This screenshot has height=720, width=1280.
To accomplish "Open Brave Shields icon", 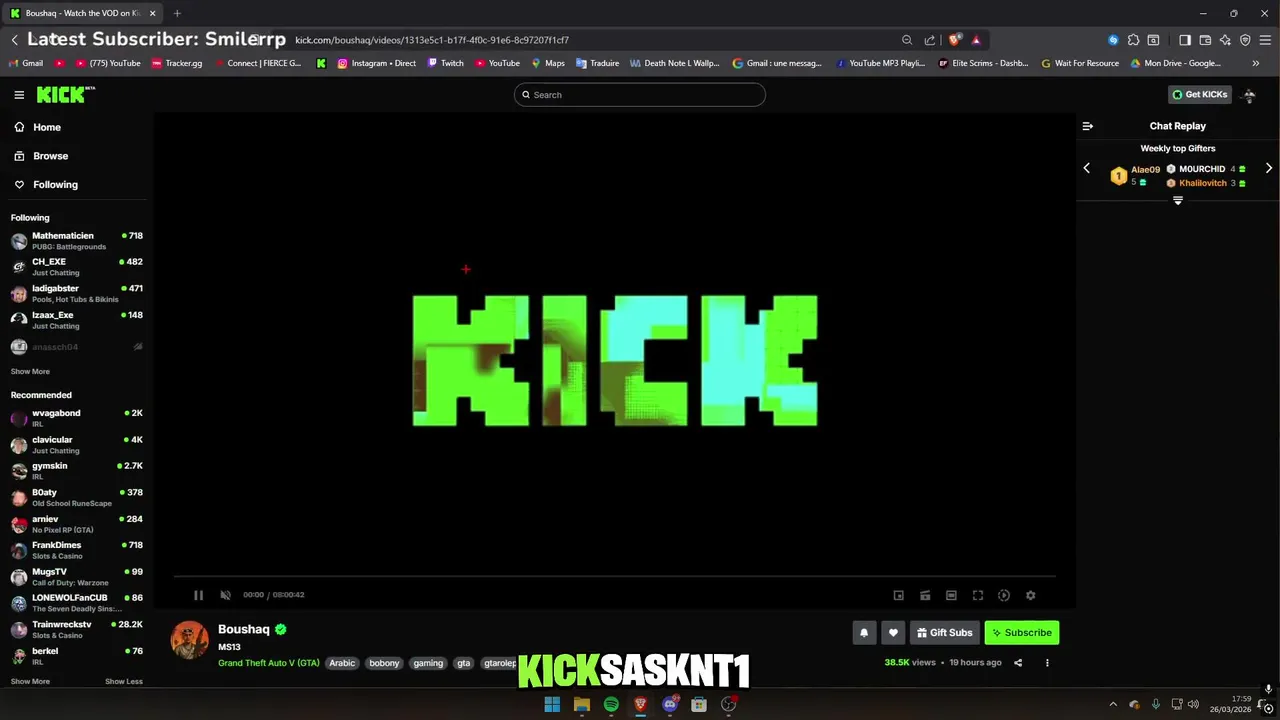I will [955, 40].
